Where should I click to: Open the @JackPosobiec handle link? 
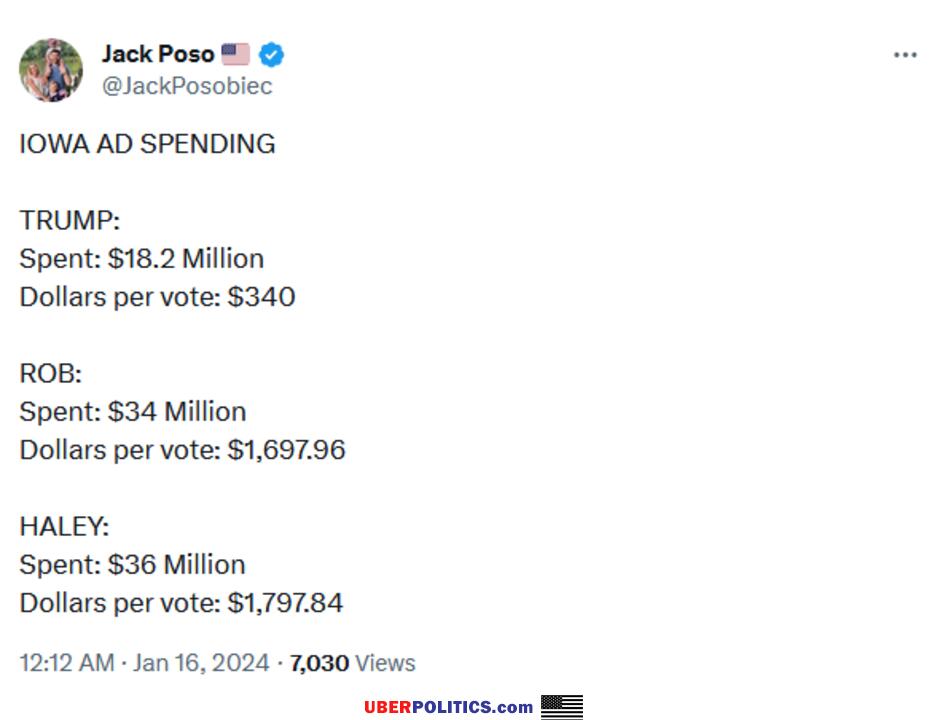[187, 86]
